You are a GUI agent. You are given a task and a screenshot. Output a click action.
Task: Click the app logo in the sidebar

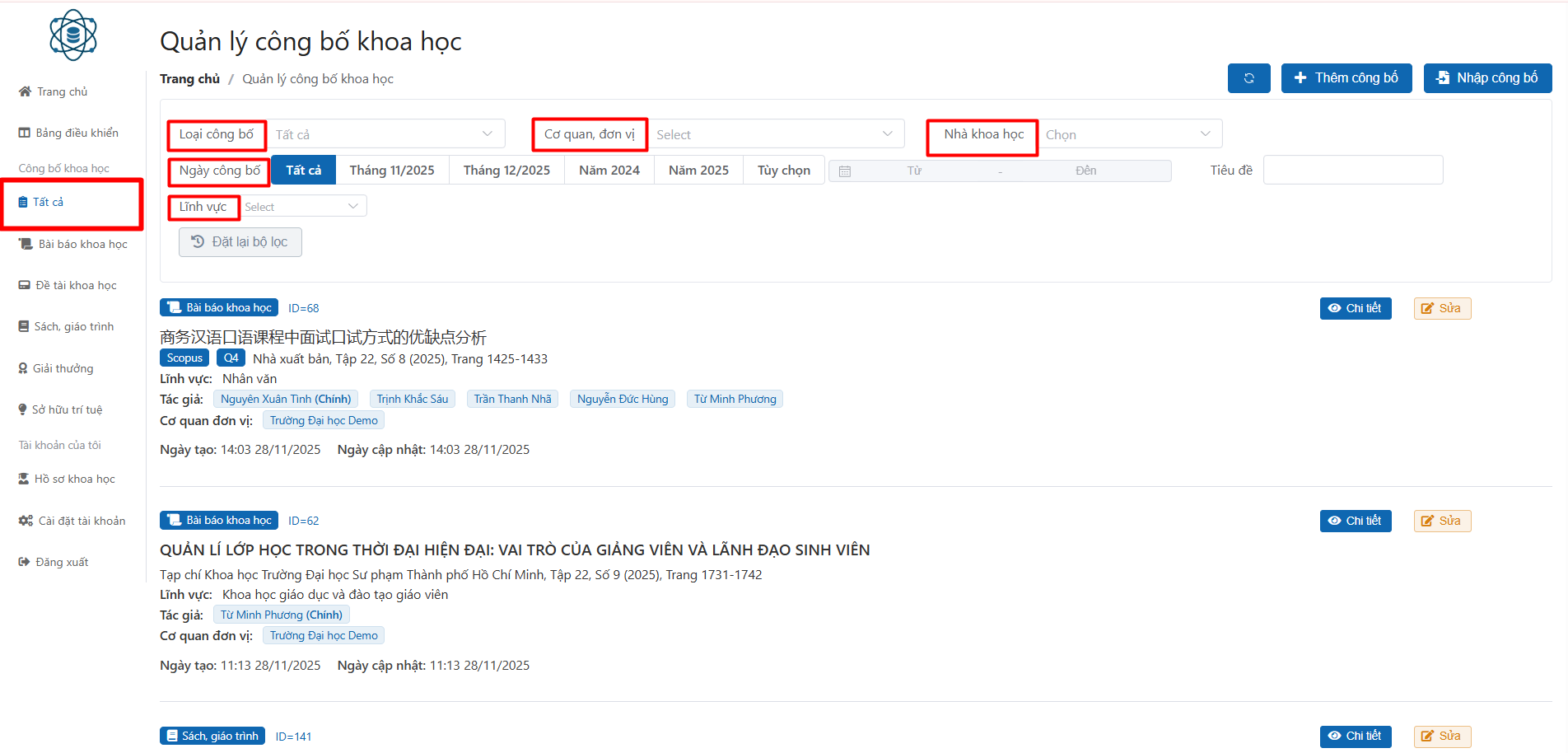coord(73,35)
